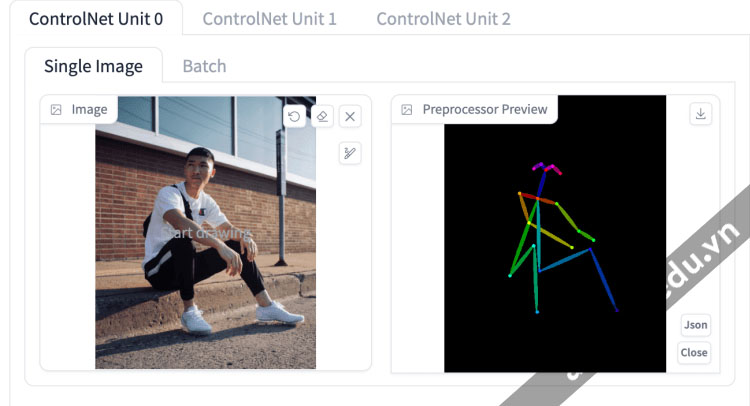This screenshot has width=750, height=406.
Task: Open the brush size pen tool
Action: (350, 153)
